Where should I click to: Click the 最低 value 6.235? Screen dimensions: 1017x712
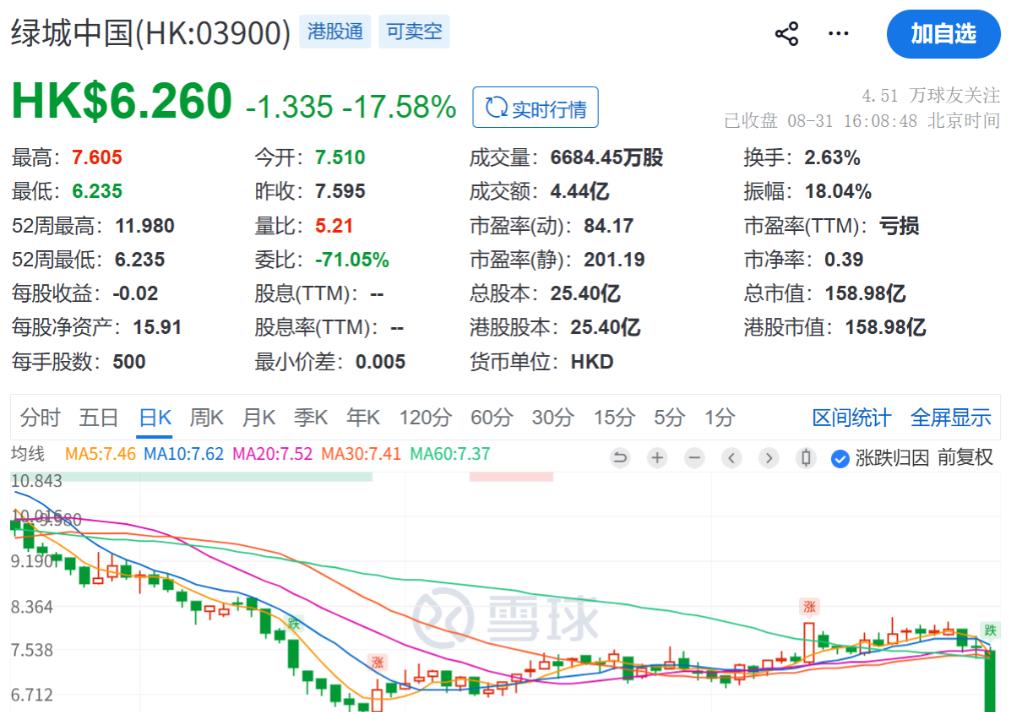pos(97,191)
